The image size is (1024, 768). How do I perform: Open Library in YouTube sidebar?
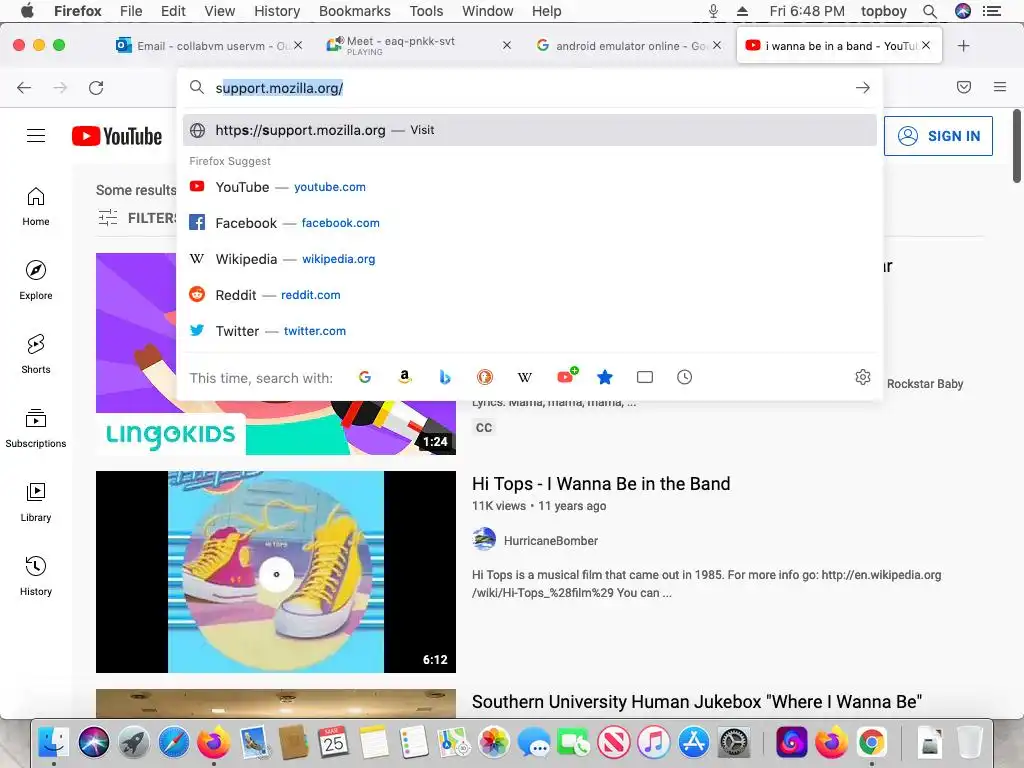point(36,502)
